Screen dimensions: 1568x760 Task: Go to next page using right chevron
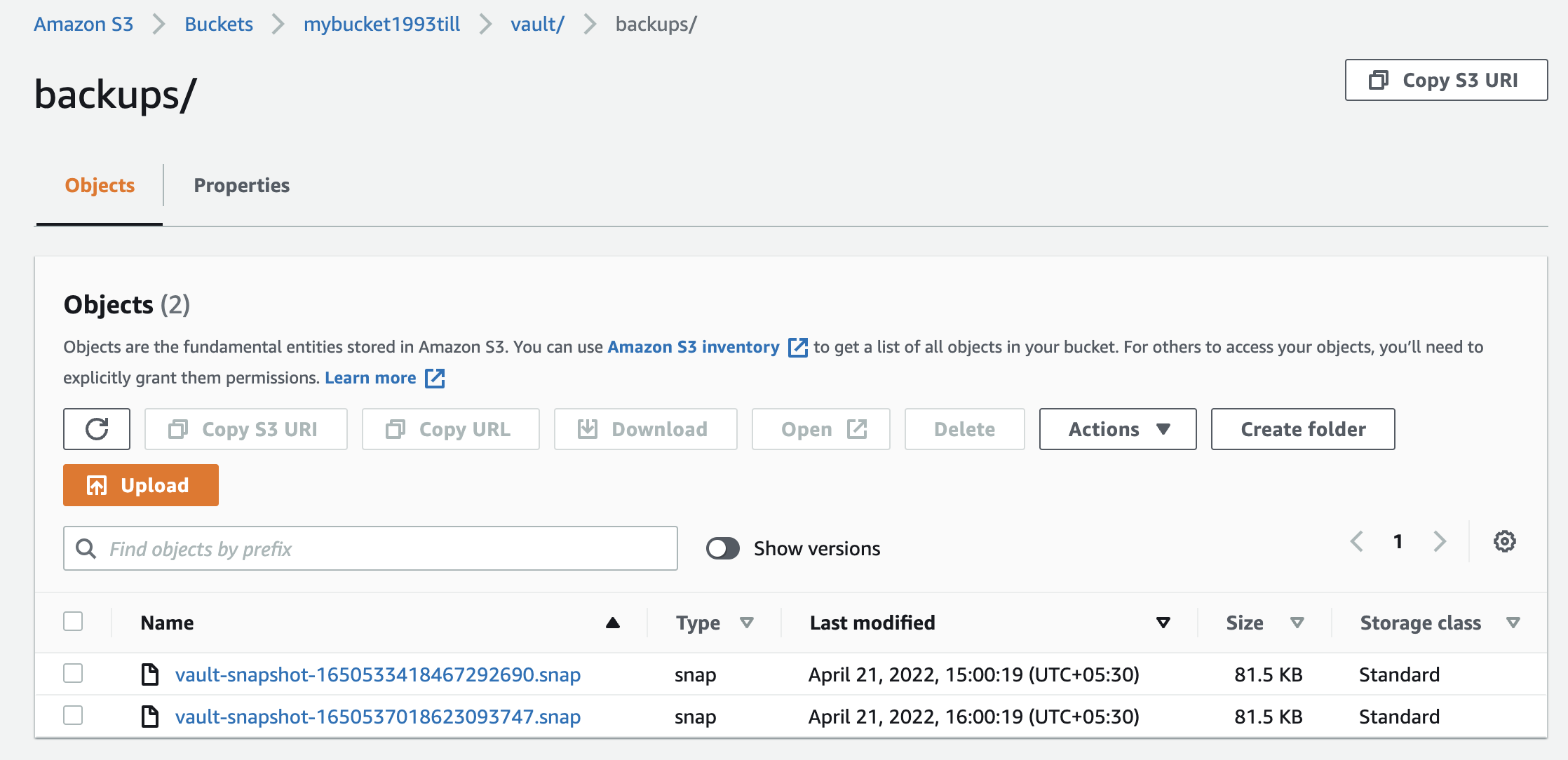1440,541
